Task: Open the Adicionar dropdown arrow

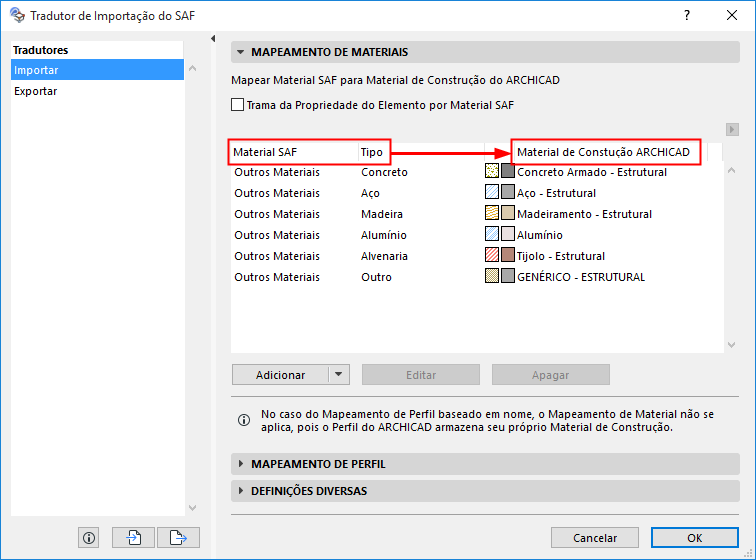Action: (x=339, y=374)
